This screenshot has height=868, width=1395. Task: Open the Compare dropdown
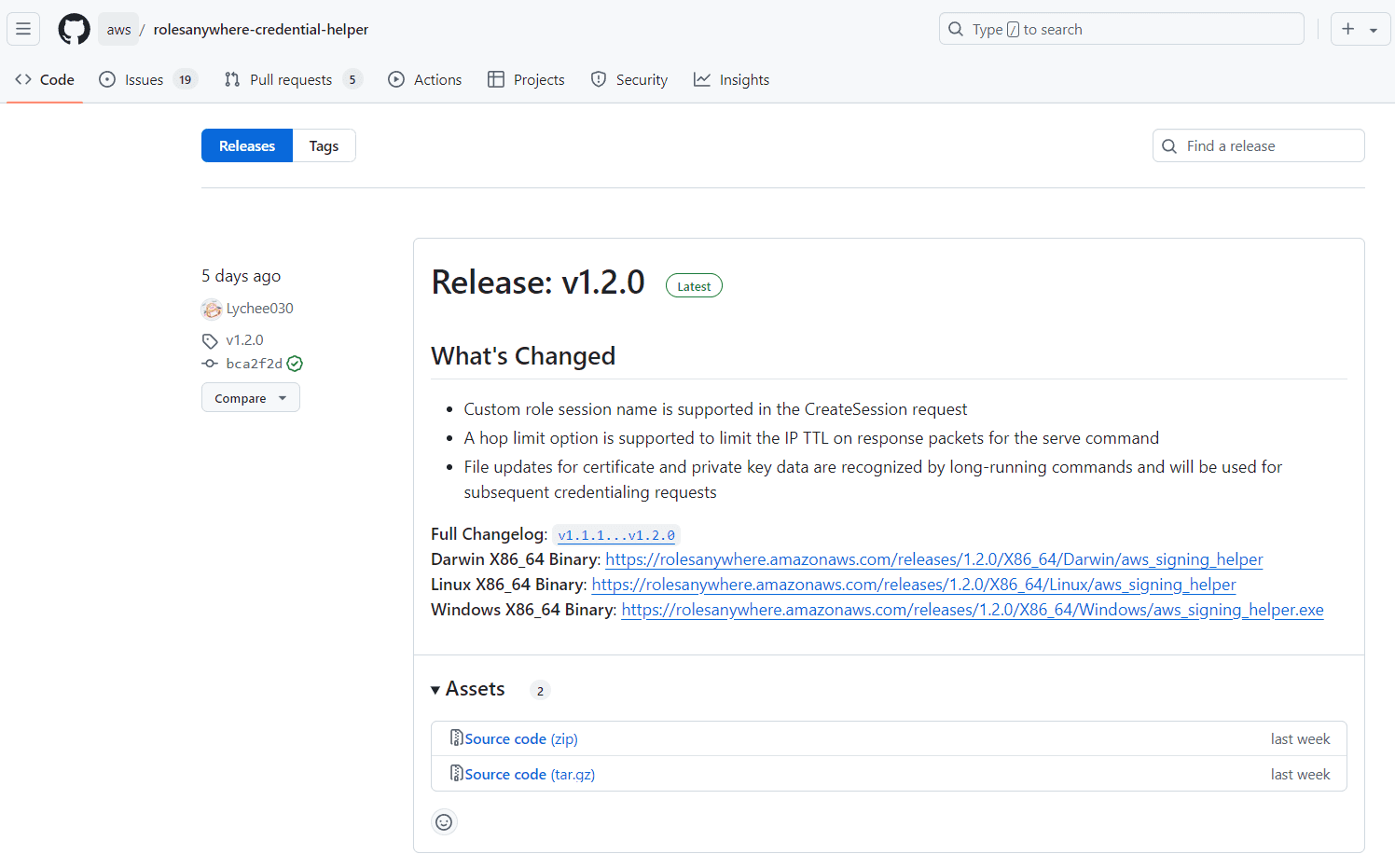point(251,398)
